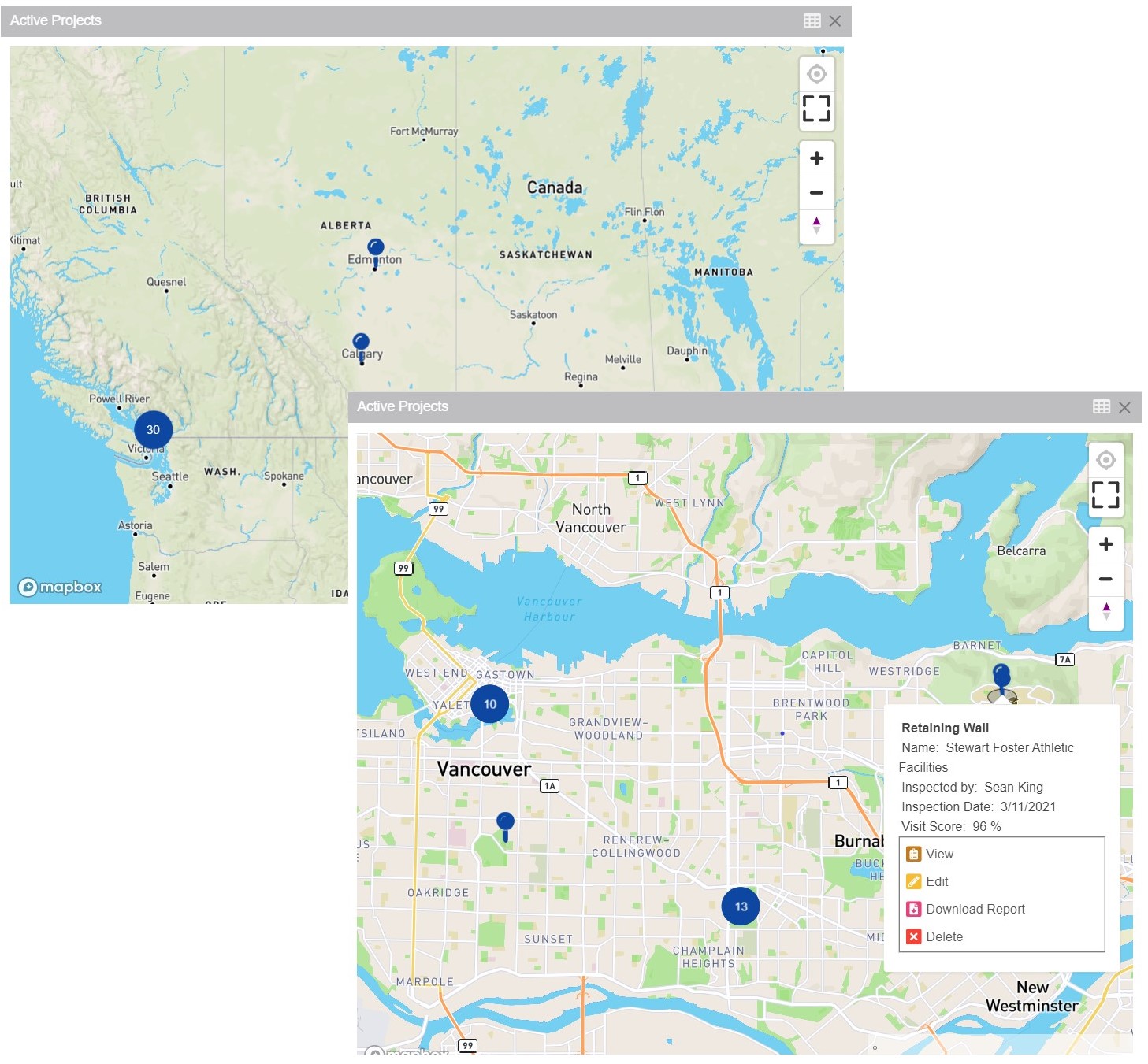Choose Edit in the Retaining Wall popup
The image size is (1148, 1064).
(936, 881)
